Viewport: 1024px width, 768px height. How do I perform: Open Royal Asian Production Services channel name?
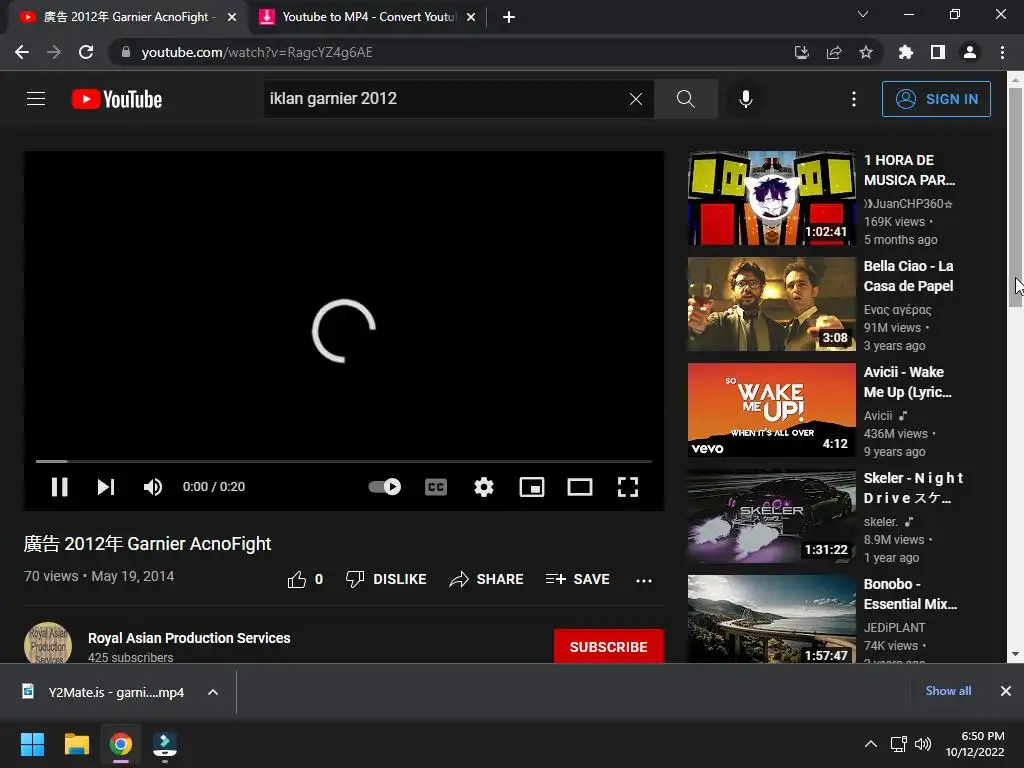pos(189,638)
